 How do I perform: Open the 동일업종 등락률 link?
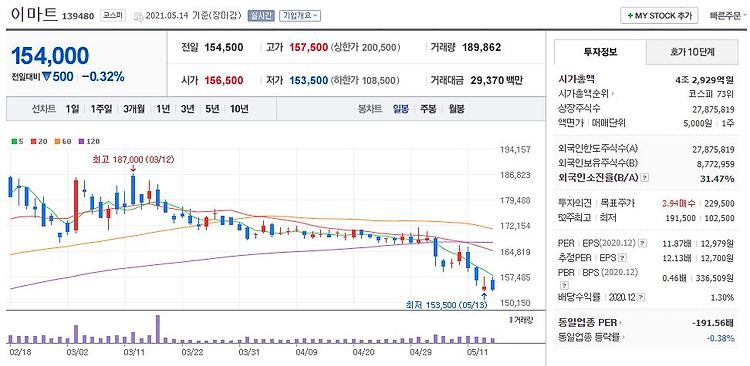pyautogui.click(x=591, y=338)
